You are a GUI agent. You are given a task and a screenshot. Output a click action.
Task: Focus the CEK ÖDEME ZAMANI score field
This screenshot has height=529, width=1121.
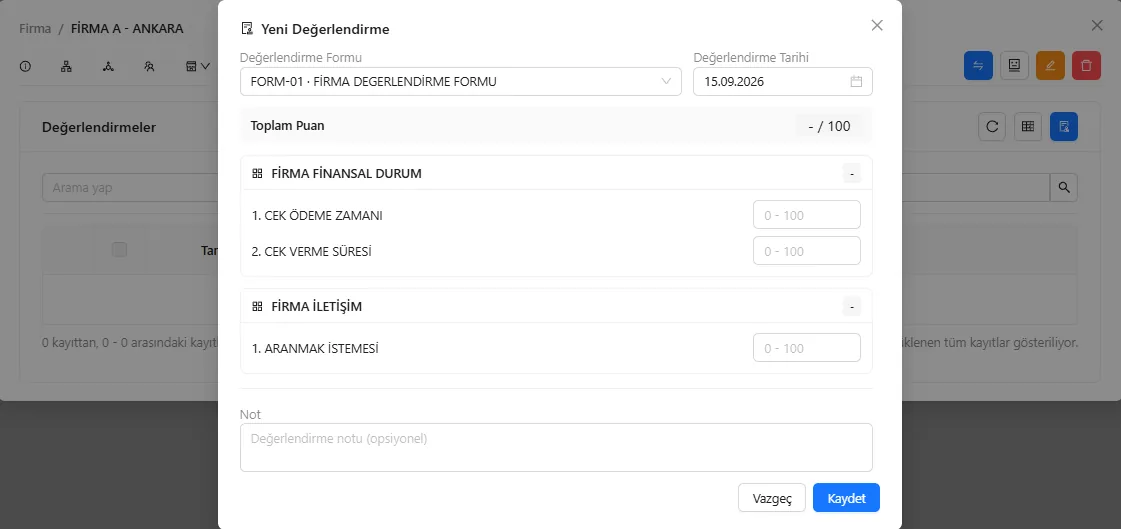tap(806, 215)
